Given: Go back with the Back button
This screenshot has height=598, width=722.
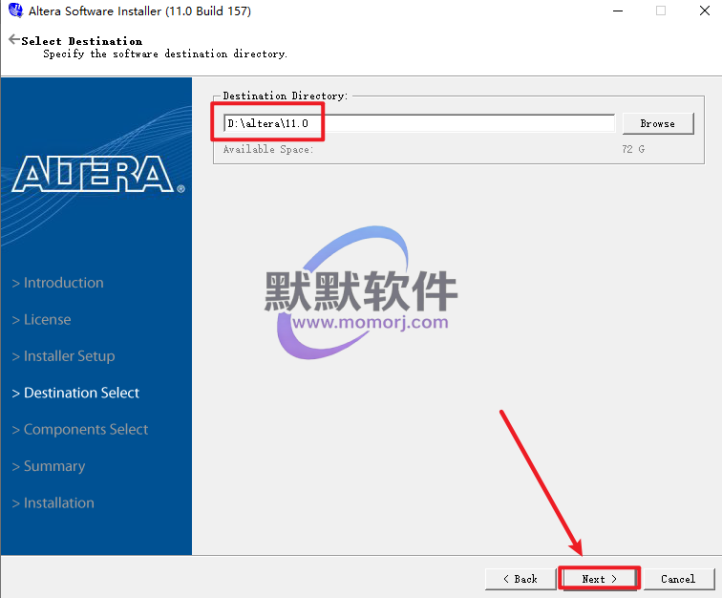Looking at the screenshot, I should click(520, 579).
